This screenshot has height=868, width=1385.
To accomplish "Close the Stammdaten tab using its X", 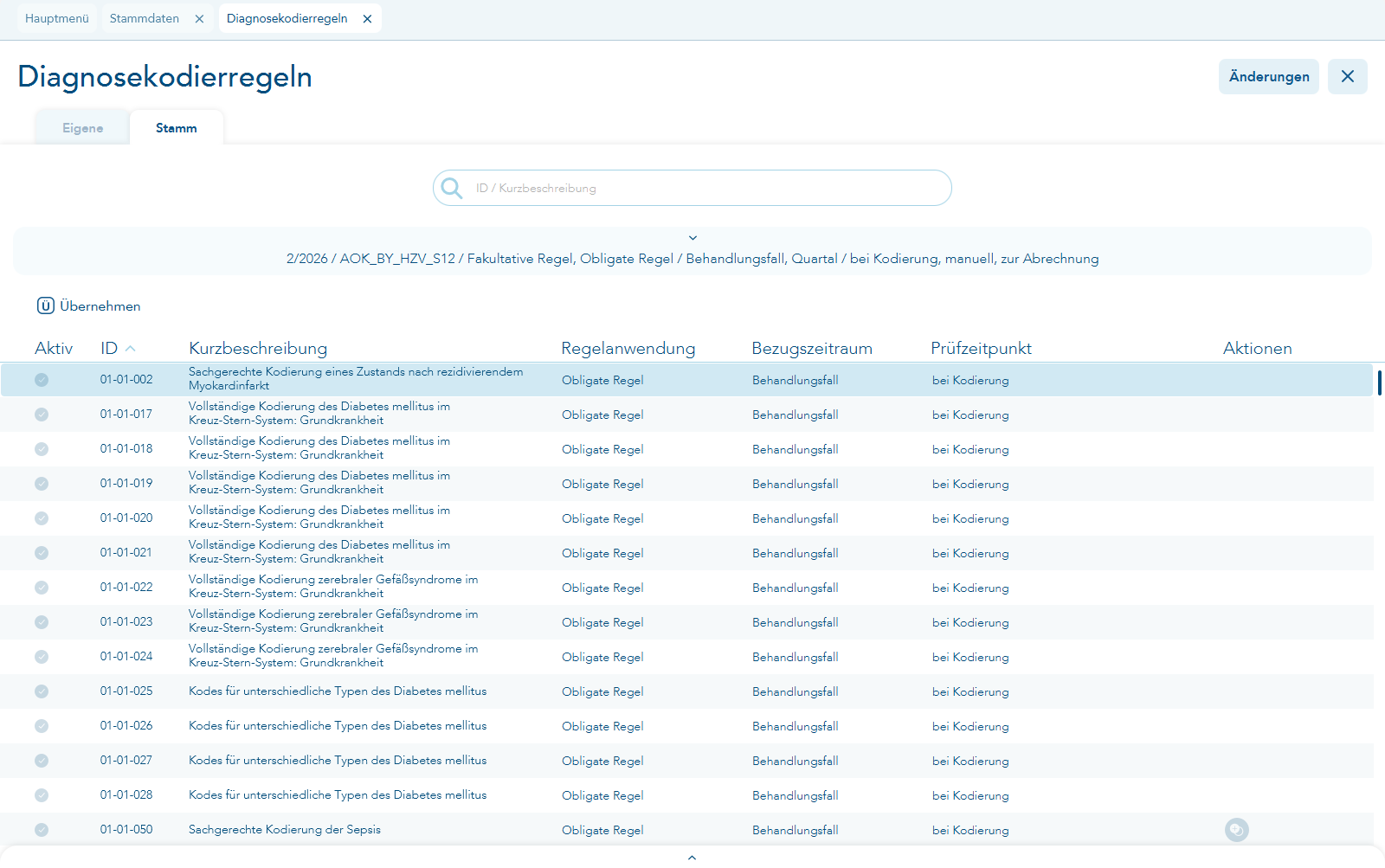I will pos(199,19).
